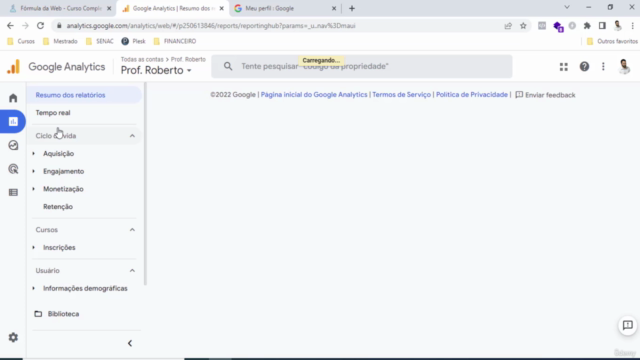Open Chrome three-dot menu
640x360 pixels.
[x=633, y=26]
